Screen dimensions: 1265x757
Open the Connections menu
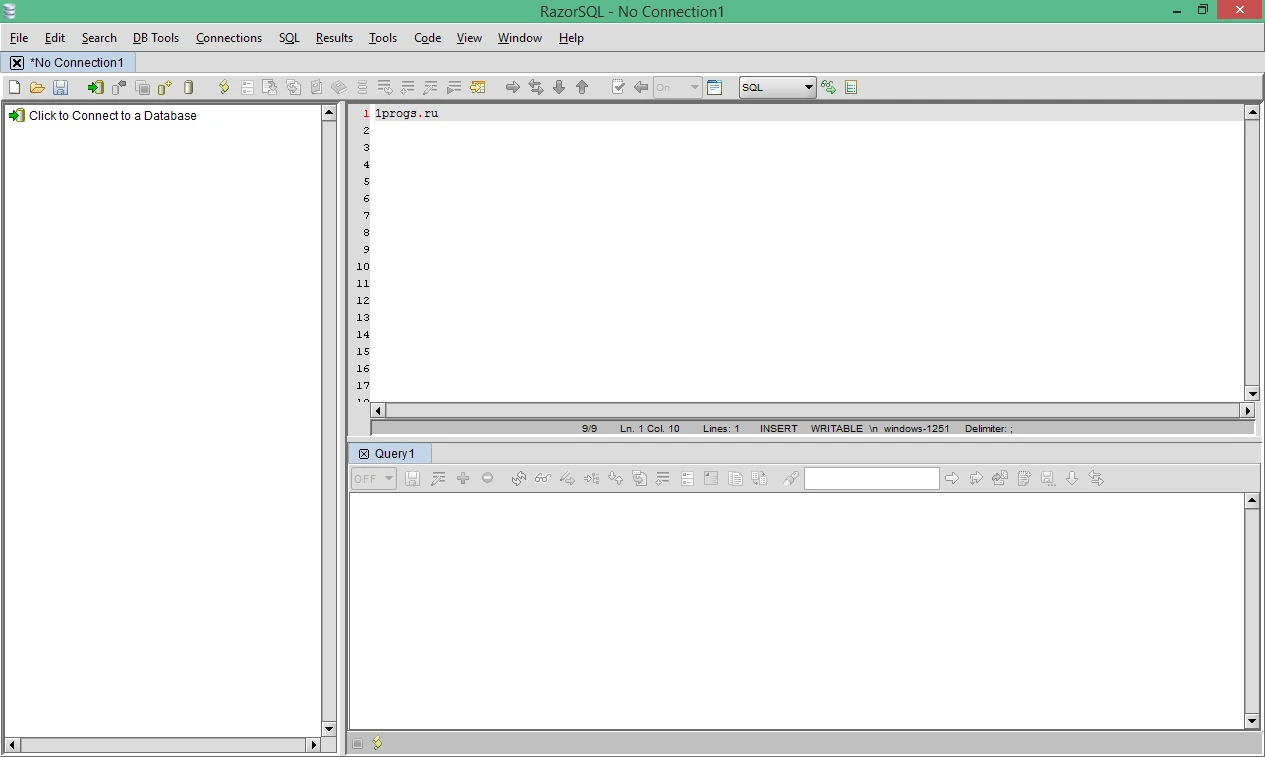click(x=229, y=38)
